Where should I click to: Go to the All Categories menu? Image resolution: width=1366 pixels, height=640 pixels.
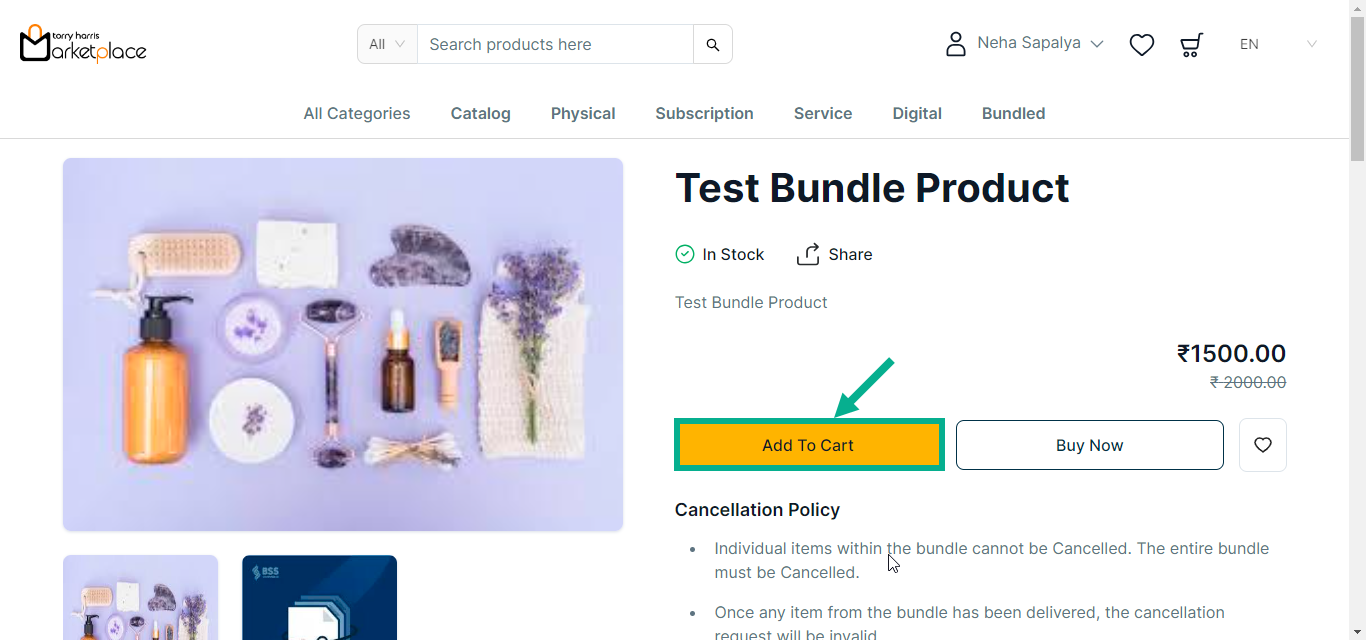pyautogui.click(x=357, y=113)
